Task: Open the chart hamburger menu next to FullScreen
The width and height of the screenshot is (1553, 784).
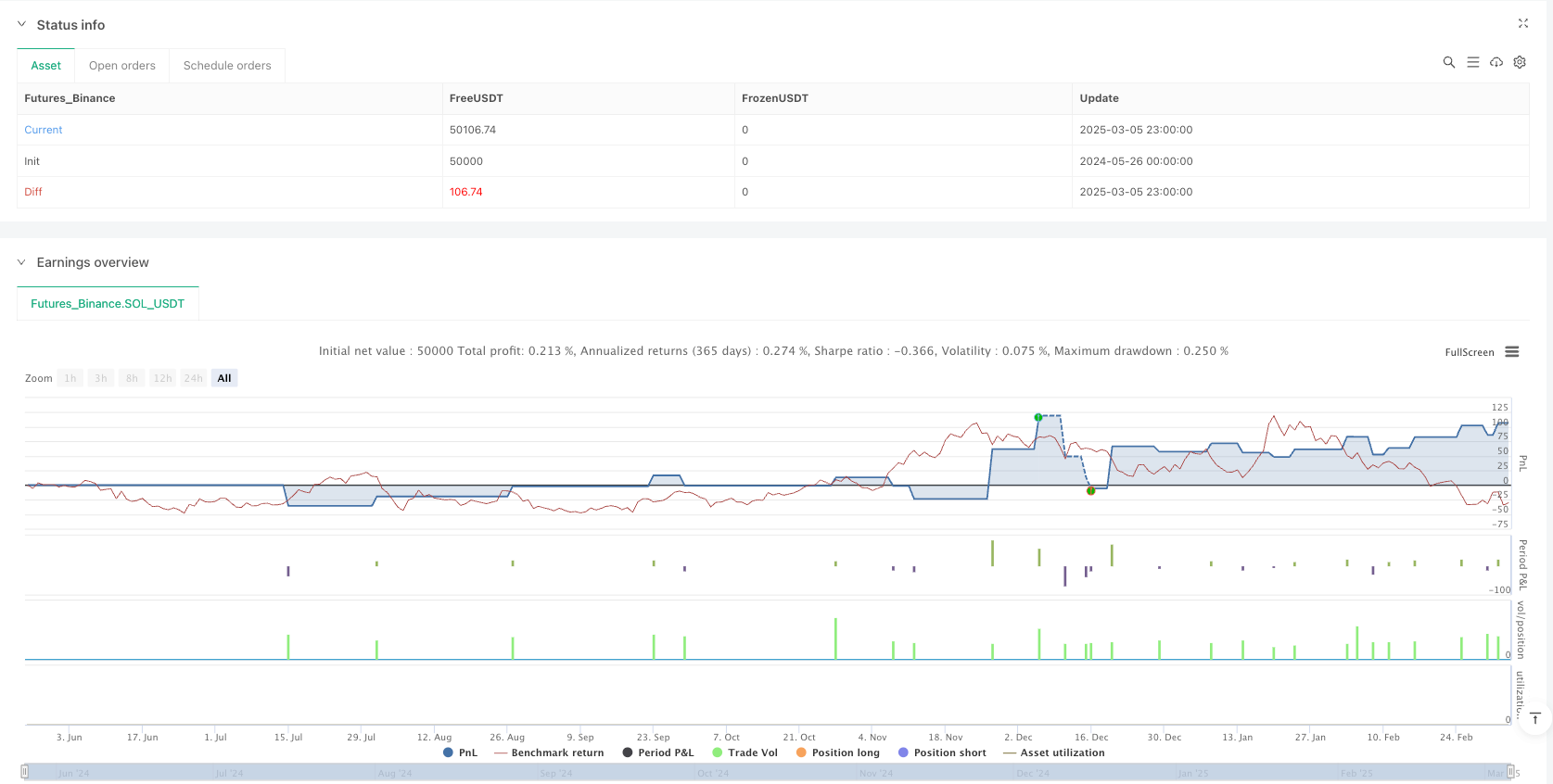Action: [x=1512, y=352]
